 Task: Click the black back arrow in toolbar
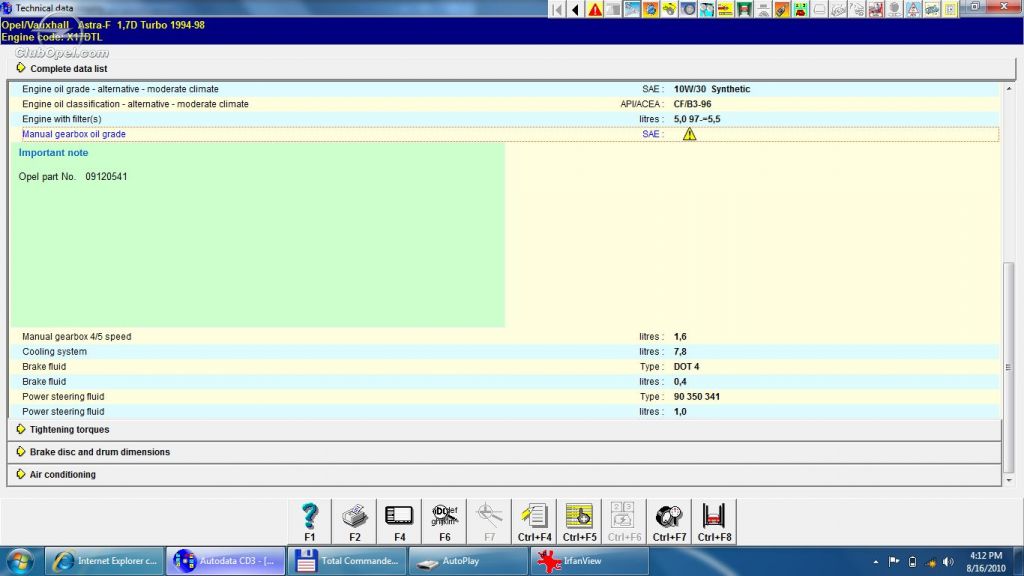pyautogui.click(x=575, y=9)
